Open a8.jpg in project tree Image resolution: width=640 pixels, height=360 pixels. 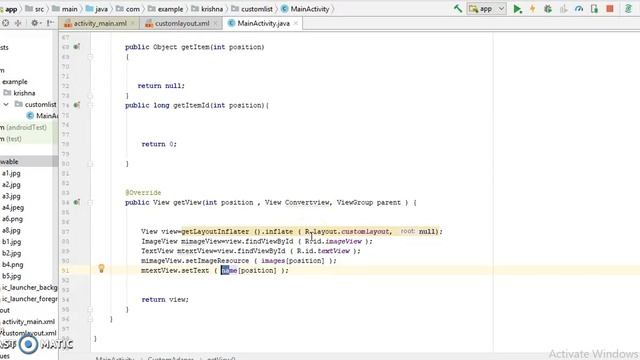[11, 230]
